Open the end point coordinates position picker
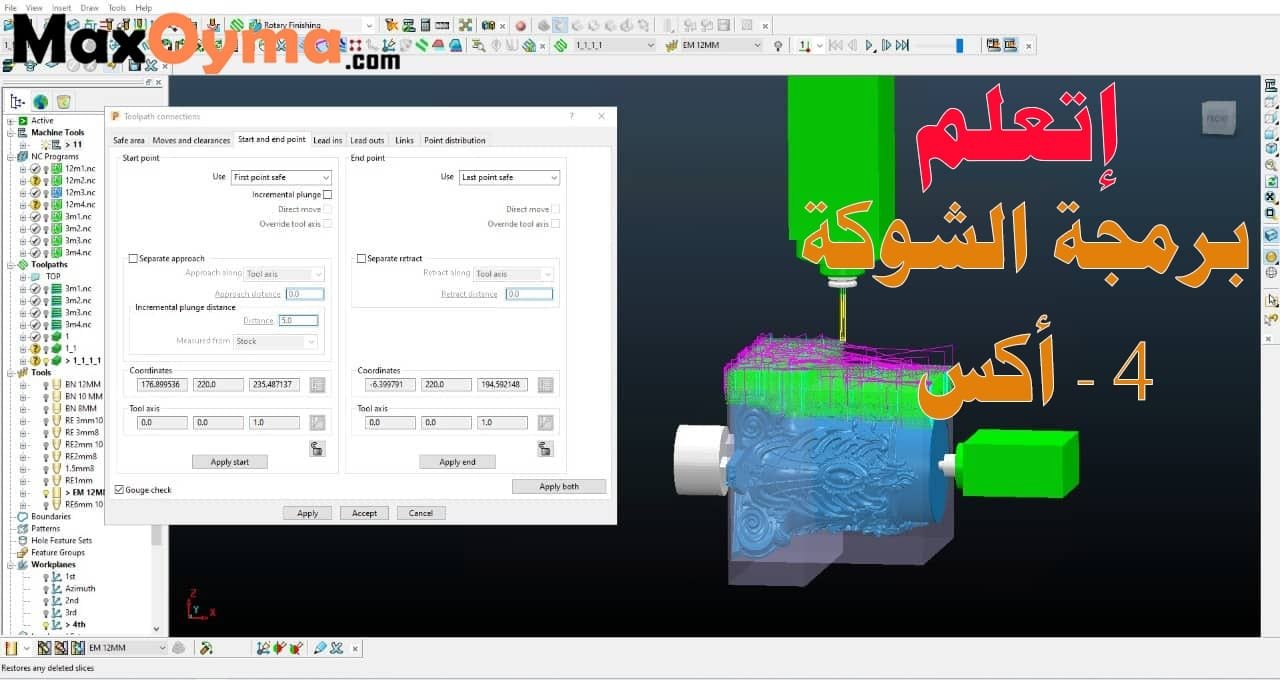The width and height of the screenshot is (1280, 680). tap(546, 384)
